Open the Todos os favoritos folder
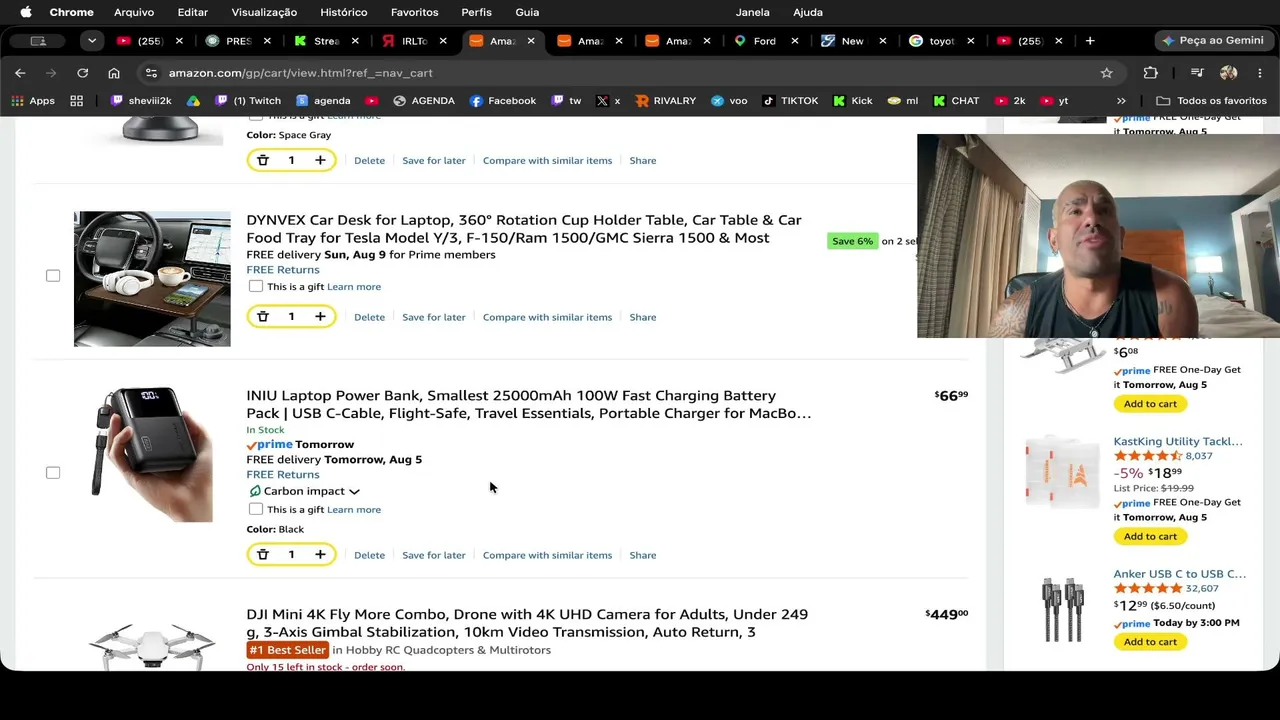This screenshot has height=720, width=1280. point(1212,101)
